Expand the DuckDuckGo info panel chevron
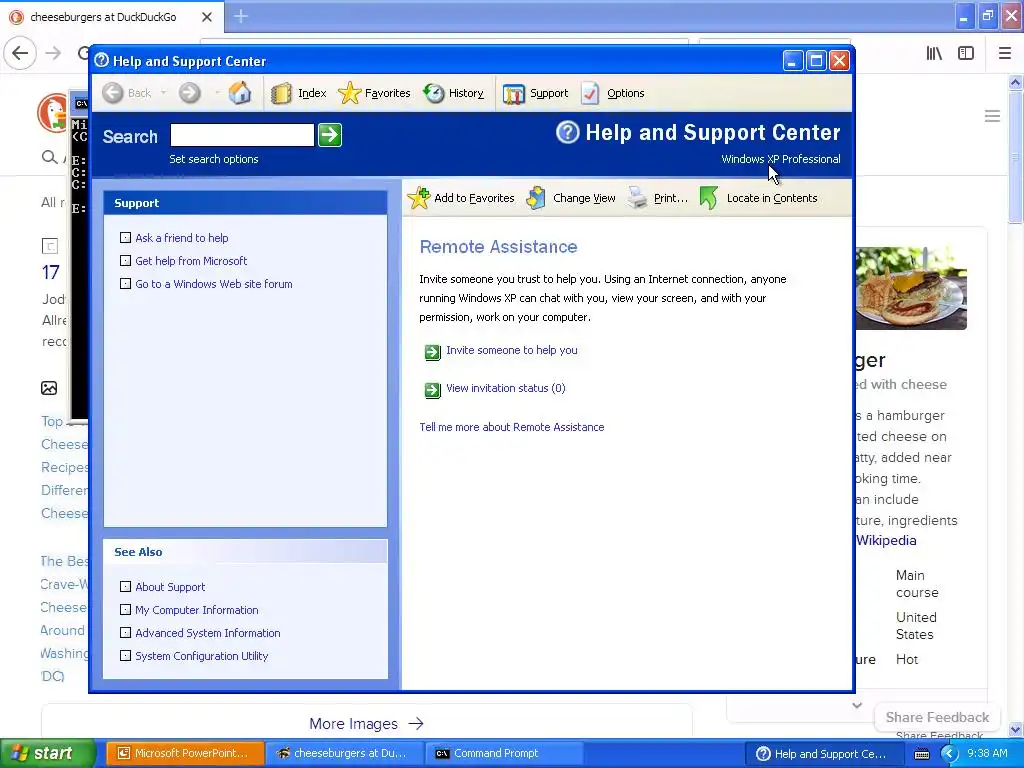The height and width of the screenshot is (768, 1024). click(857, 705)
